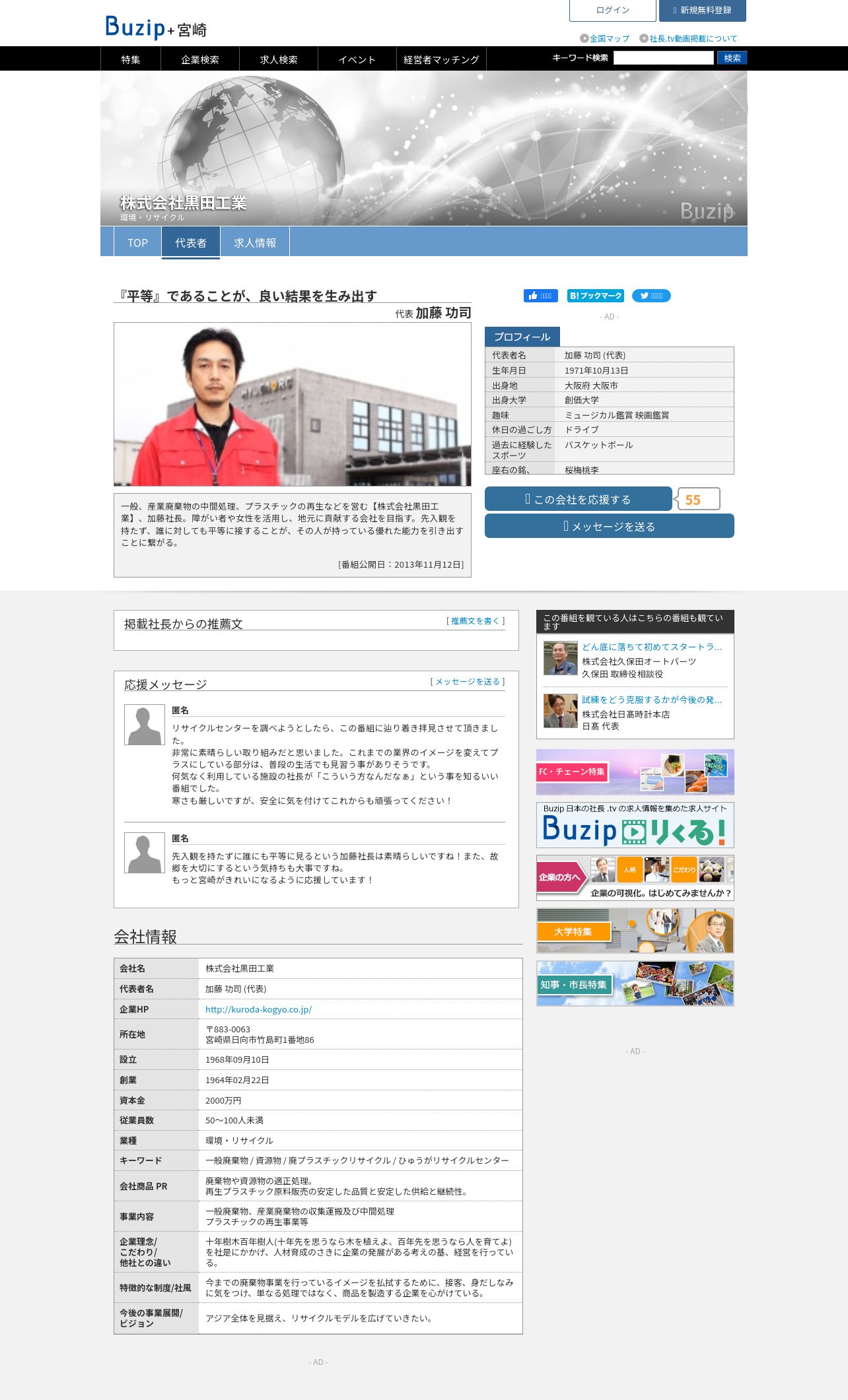Open どん底に落ちて初めてスタートラ… program link
Screen dimensions: 848x1400
[x=652, y=647]
